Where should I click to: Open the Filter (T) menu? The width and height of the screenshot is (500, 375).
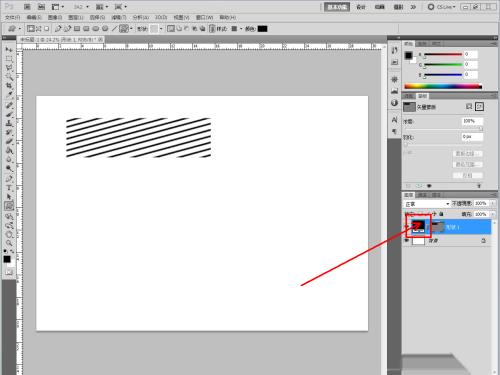(x=119, y=17)
